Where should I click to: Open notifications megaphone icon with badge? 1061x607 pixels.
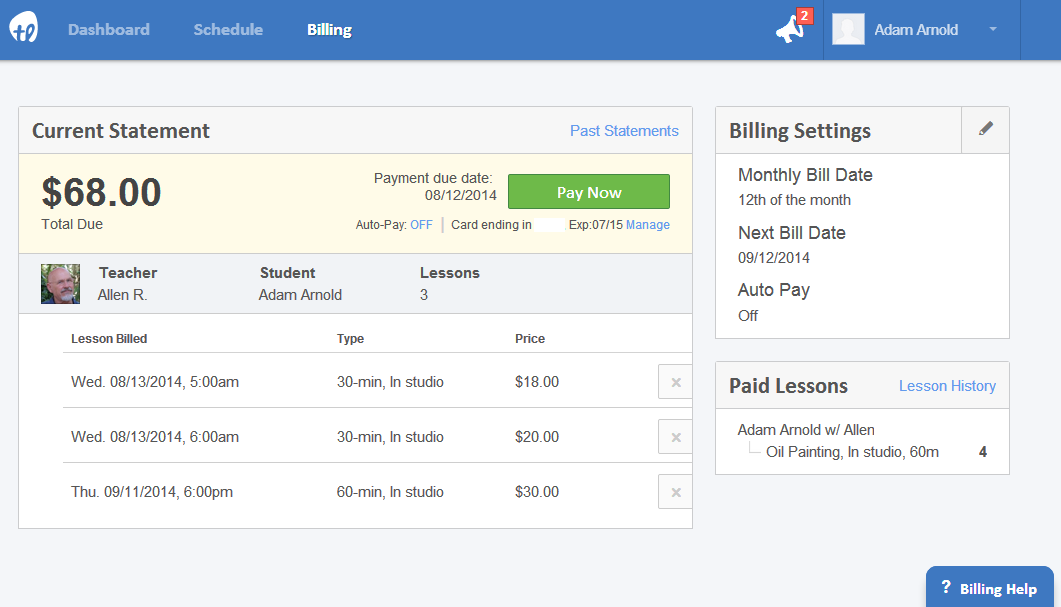pos(792,27)
